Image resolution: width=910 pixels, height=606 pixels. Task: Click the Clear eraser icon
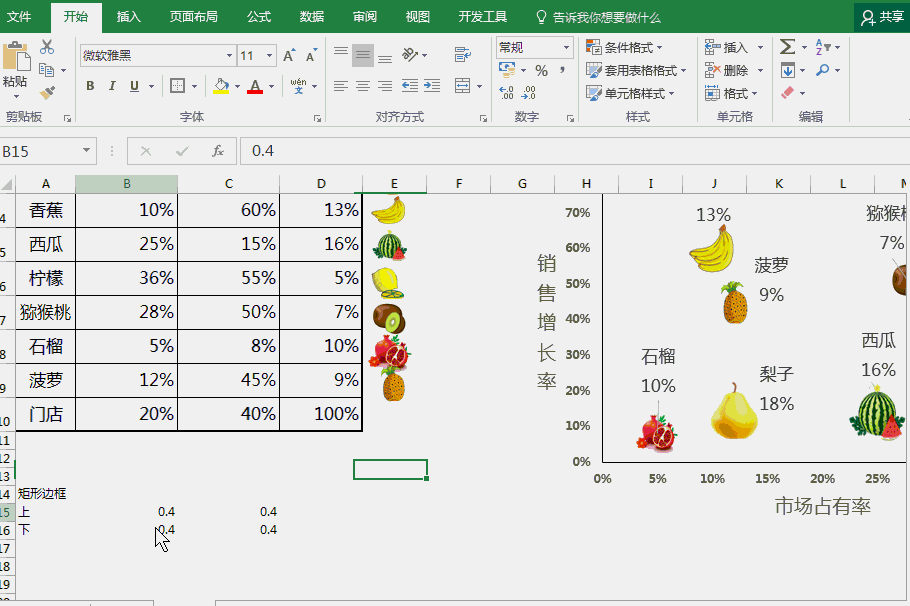[787, 91]
